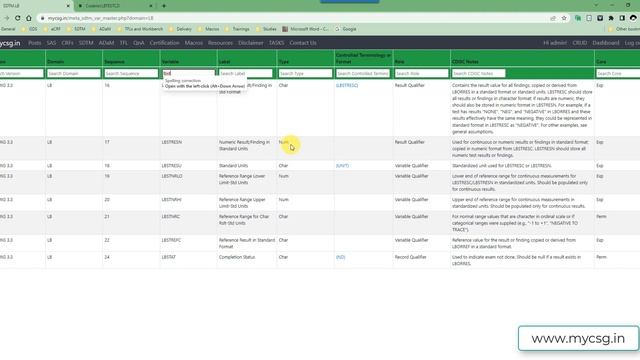This screenshot has width=640, height=360.
Task: Open the Studies bookmarks folder
Action: pyautogui.click(x=266, y=29)
